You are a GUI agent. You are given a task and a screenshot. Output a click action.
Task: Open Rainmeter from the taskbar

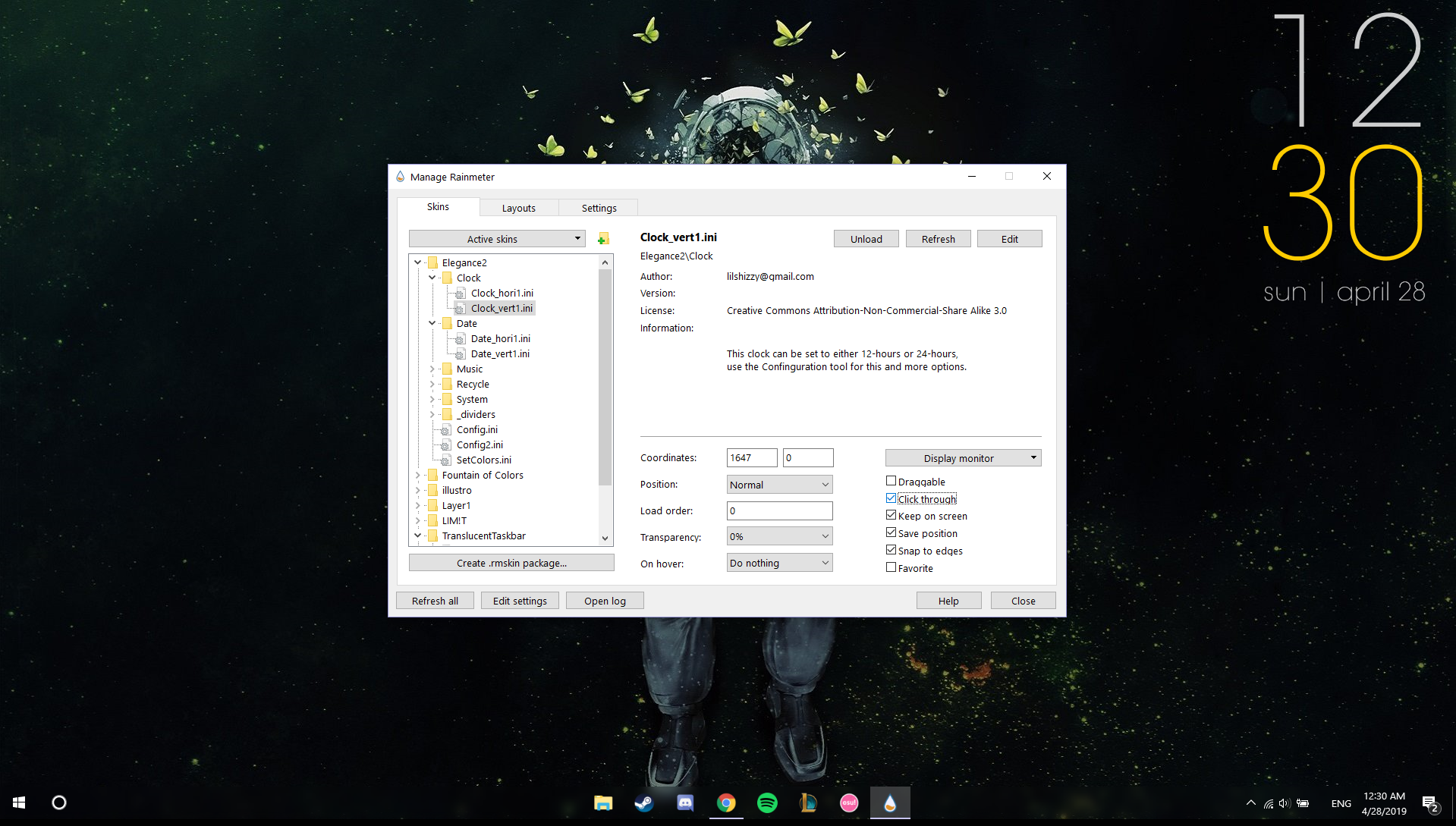(x=889, y=802)
